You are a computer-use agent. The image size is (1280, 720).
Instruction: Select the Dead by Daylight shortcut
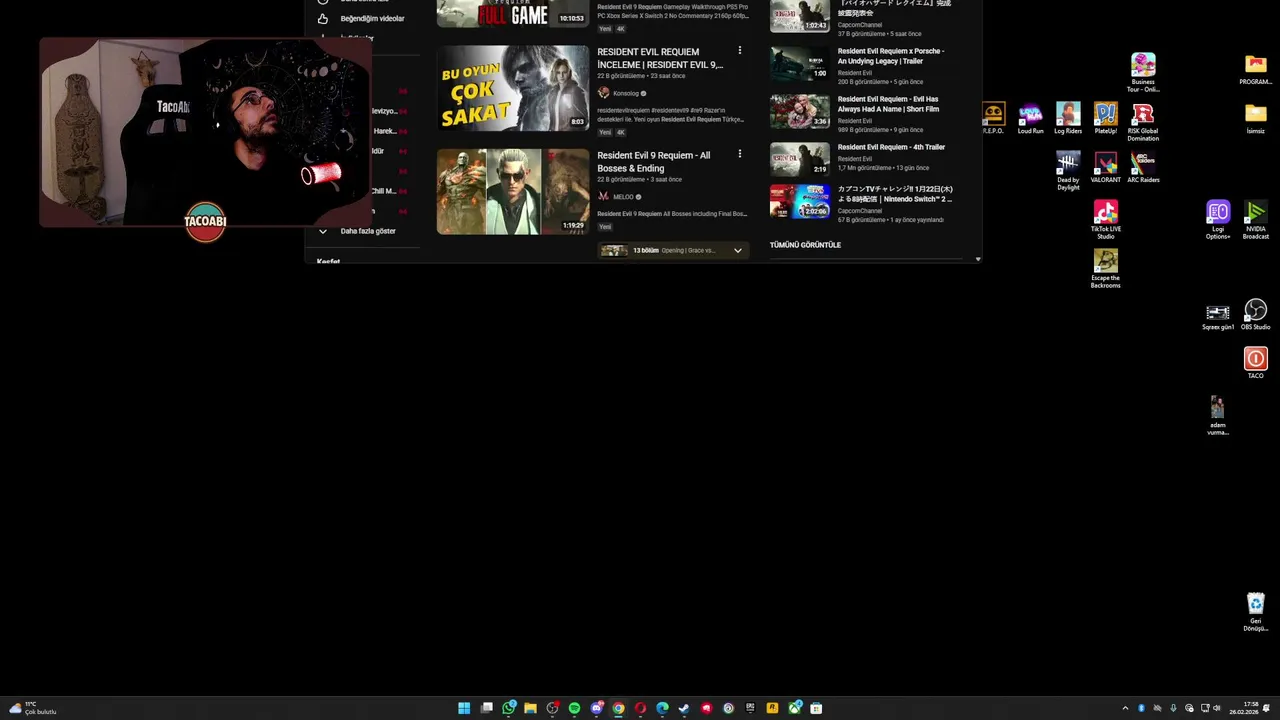1068,171
